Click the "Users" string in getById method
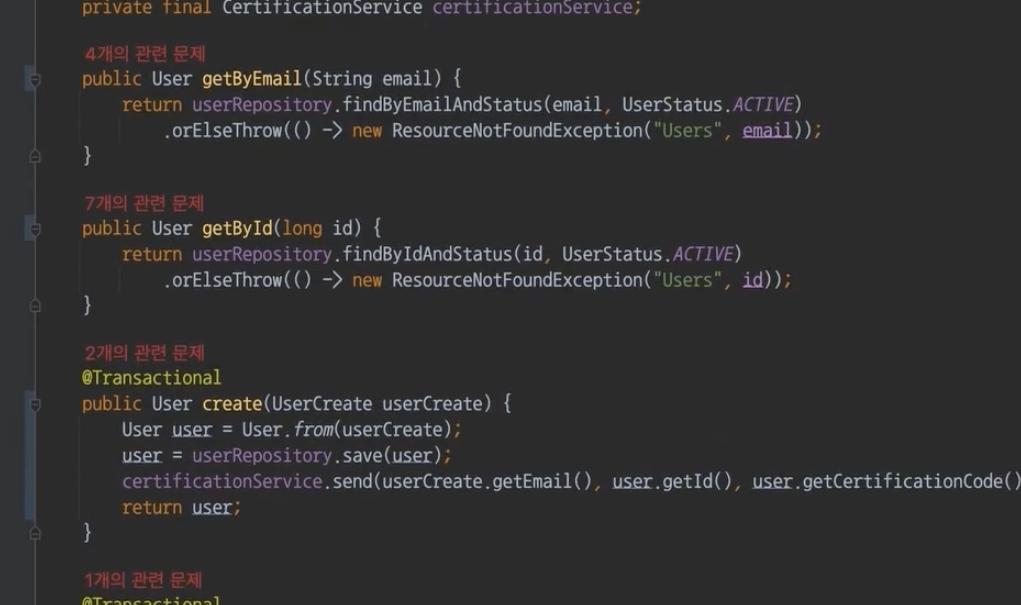The width and height of the screenshot is (1021, 605). point(688,280)
